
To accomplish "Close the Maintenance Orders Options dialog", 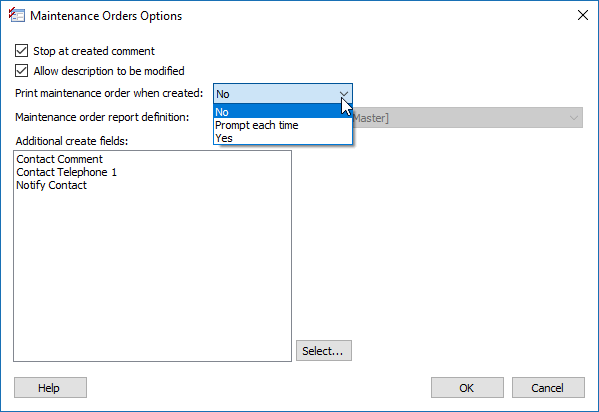I will pos(583,15).
